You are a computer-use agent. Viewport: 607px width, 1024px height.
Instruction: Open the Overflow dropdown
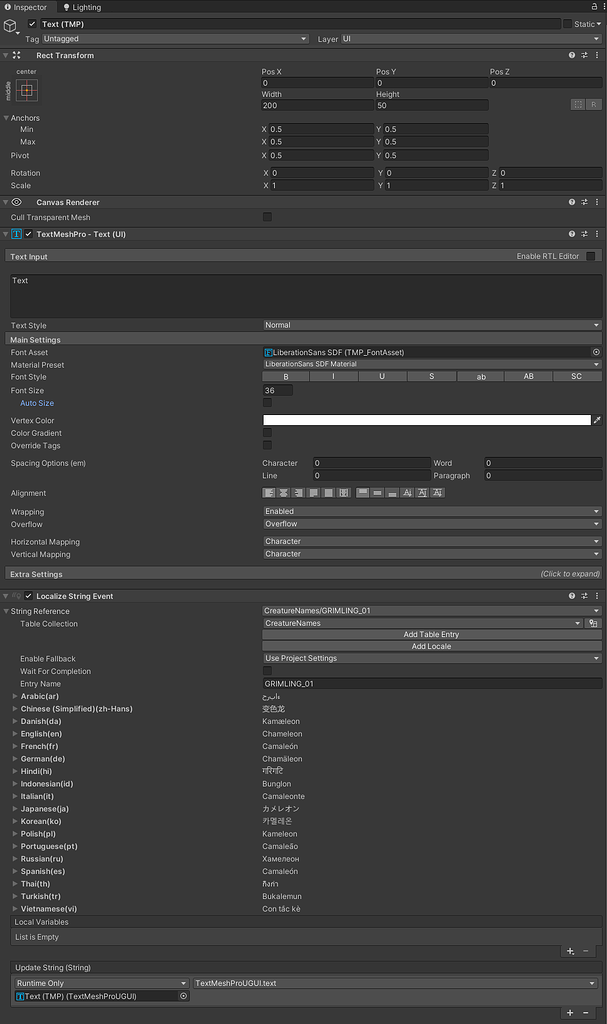tap(431, 524)
